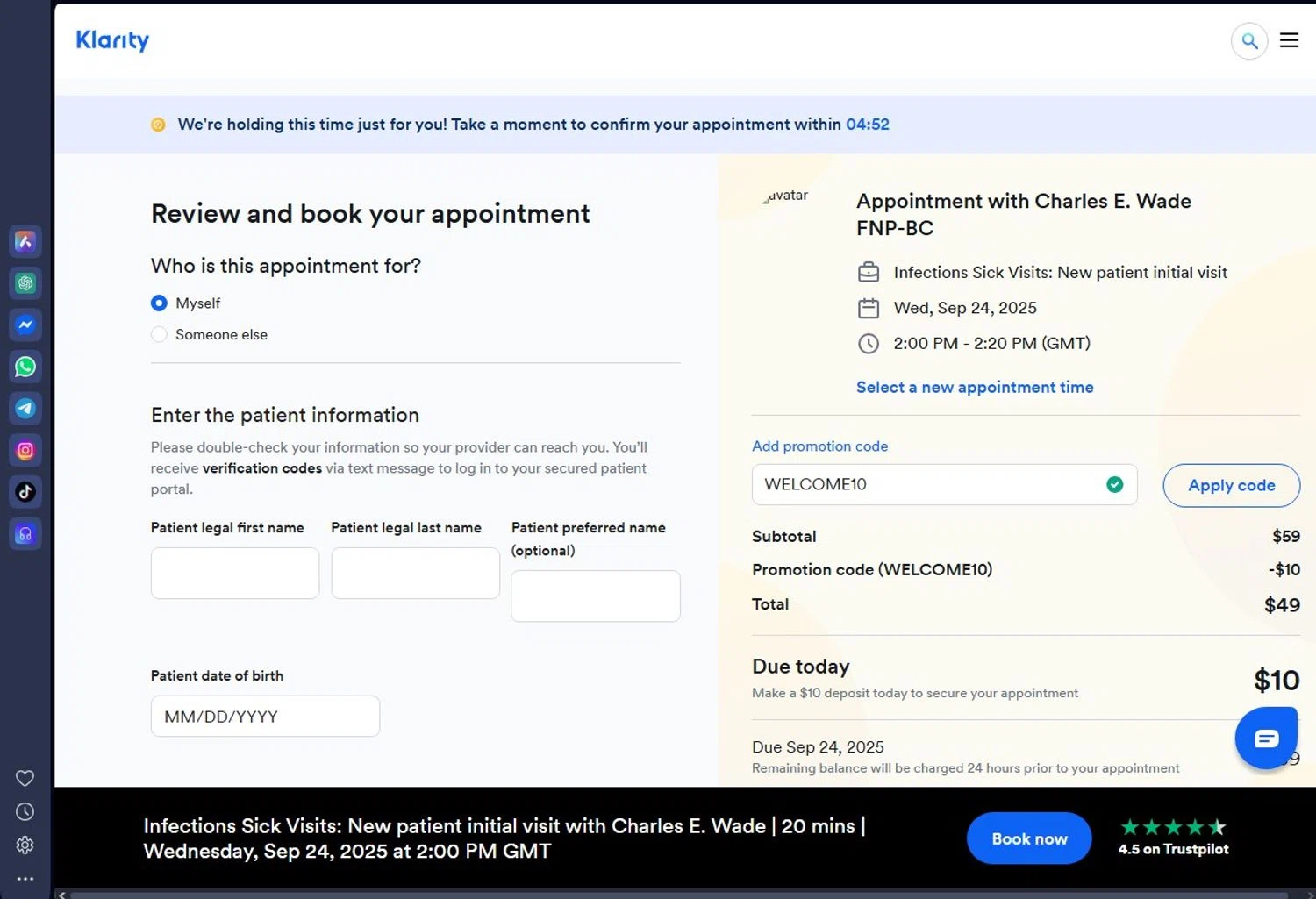
Task: Click the bold verification codes text
Action: 262,468
